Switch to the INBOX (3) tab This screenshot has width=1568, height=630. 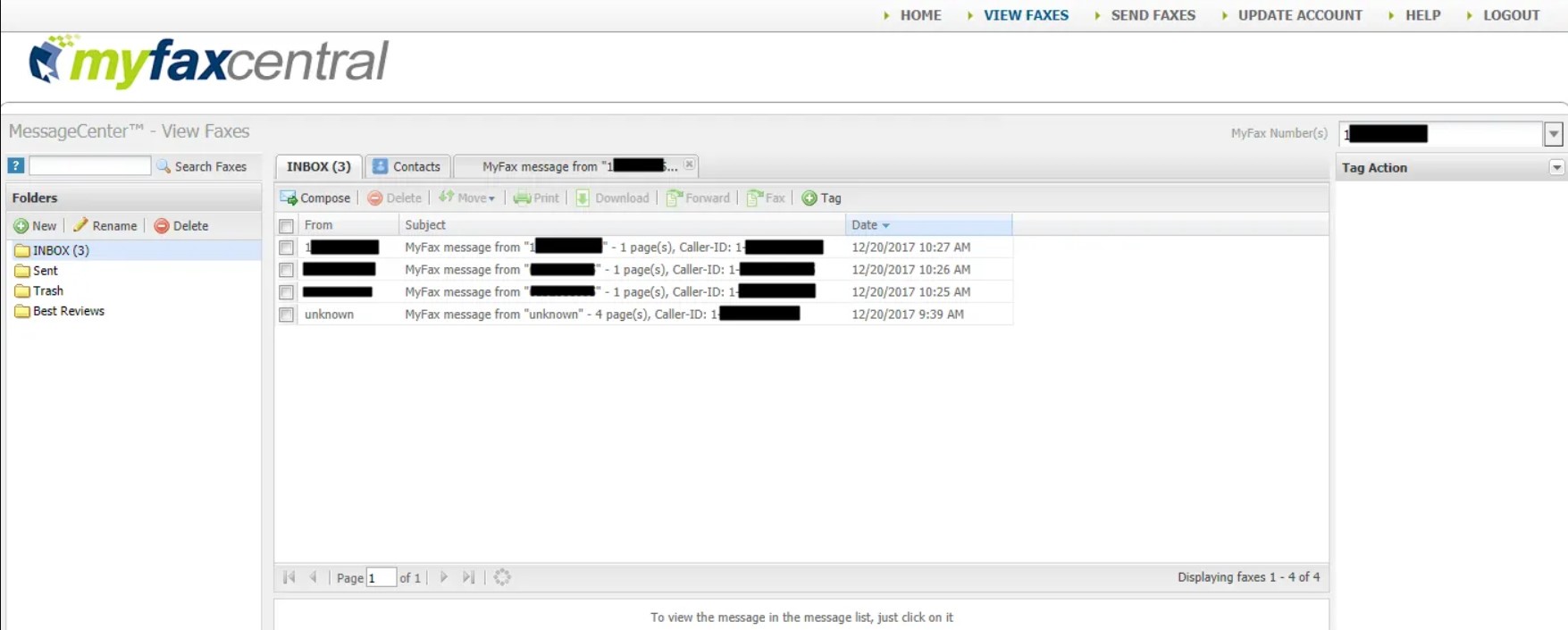coord(319,167)
